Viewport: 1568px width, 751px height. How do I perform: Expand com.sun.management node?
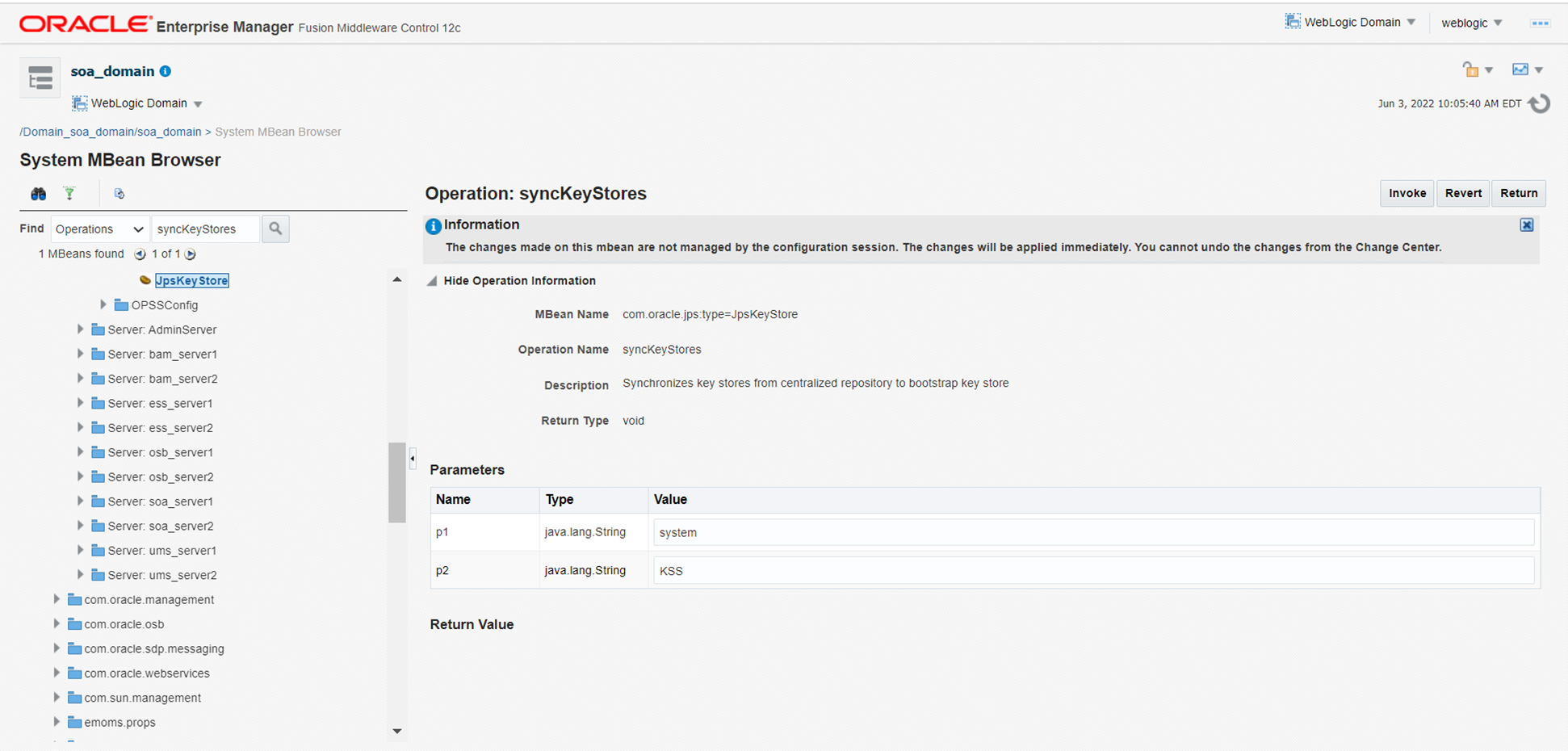click(x=57, y=697)
